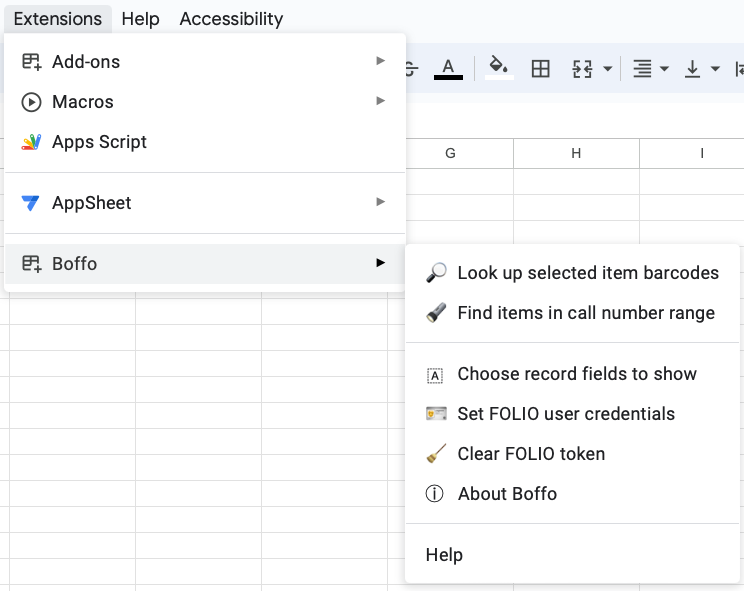Click the merge cells icon

582,69
